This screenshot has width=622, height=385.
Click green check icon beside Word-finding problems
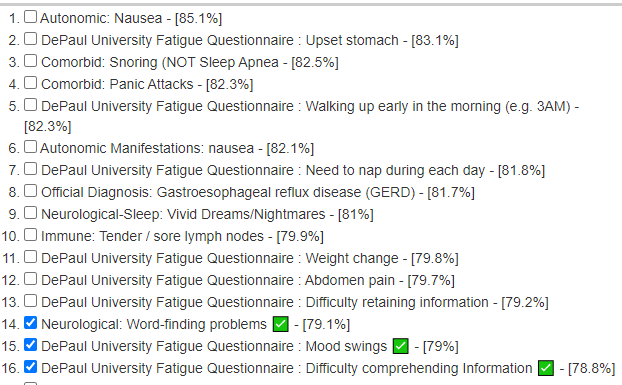click(280, 324)
